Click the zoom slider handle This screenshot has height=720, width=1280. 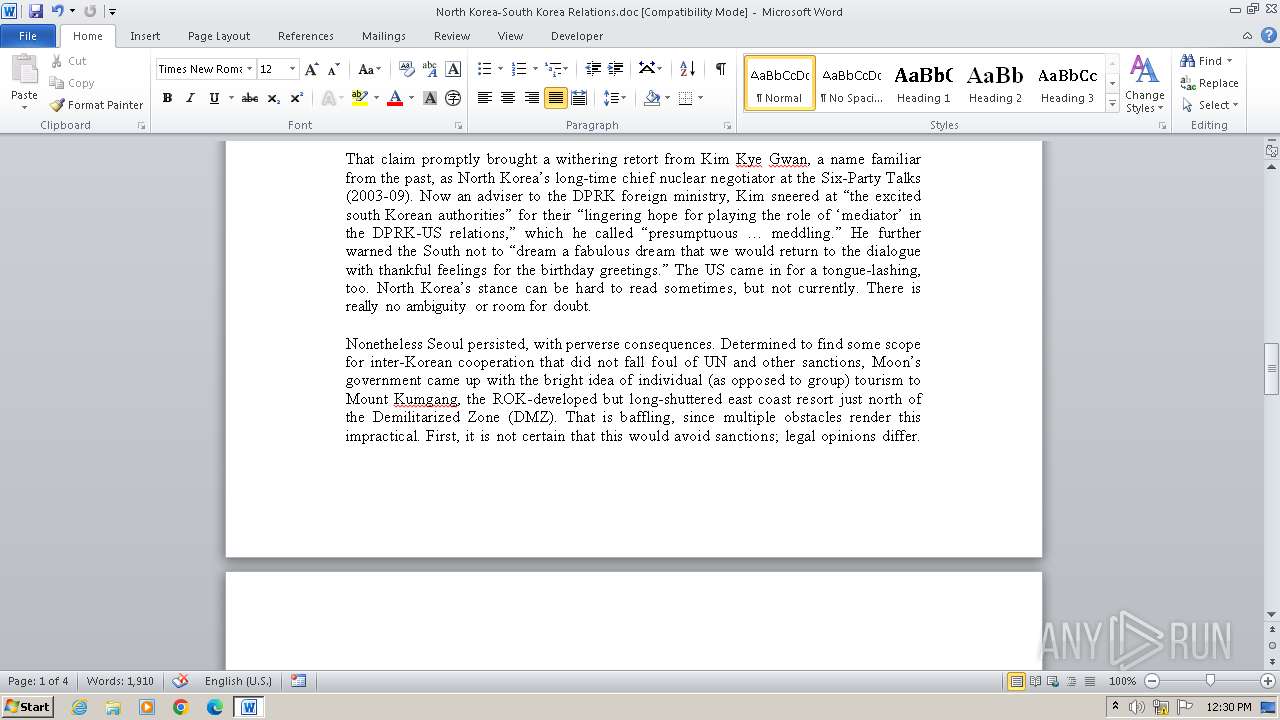pos(1210,681)
